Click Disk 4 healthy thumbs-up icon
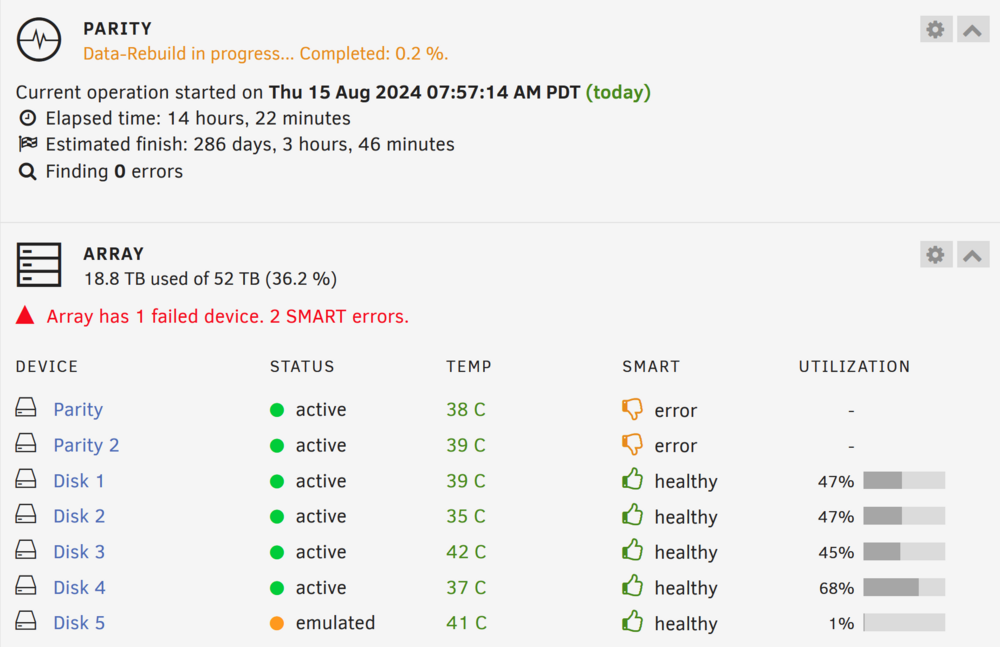This screenshot has height=647, width=1000. pos(632,586)
